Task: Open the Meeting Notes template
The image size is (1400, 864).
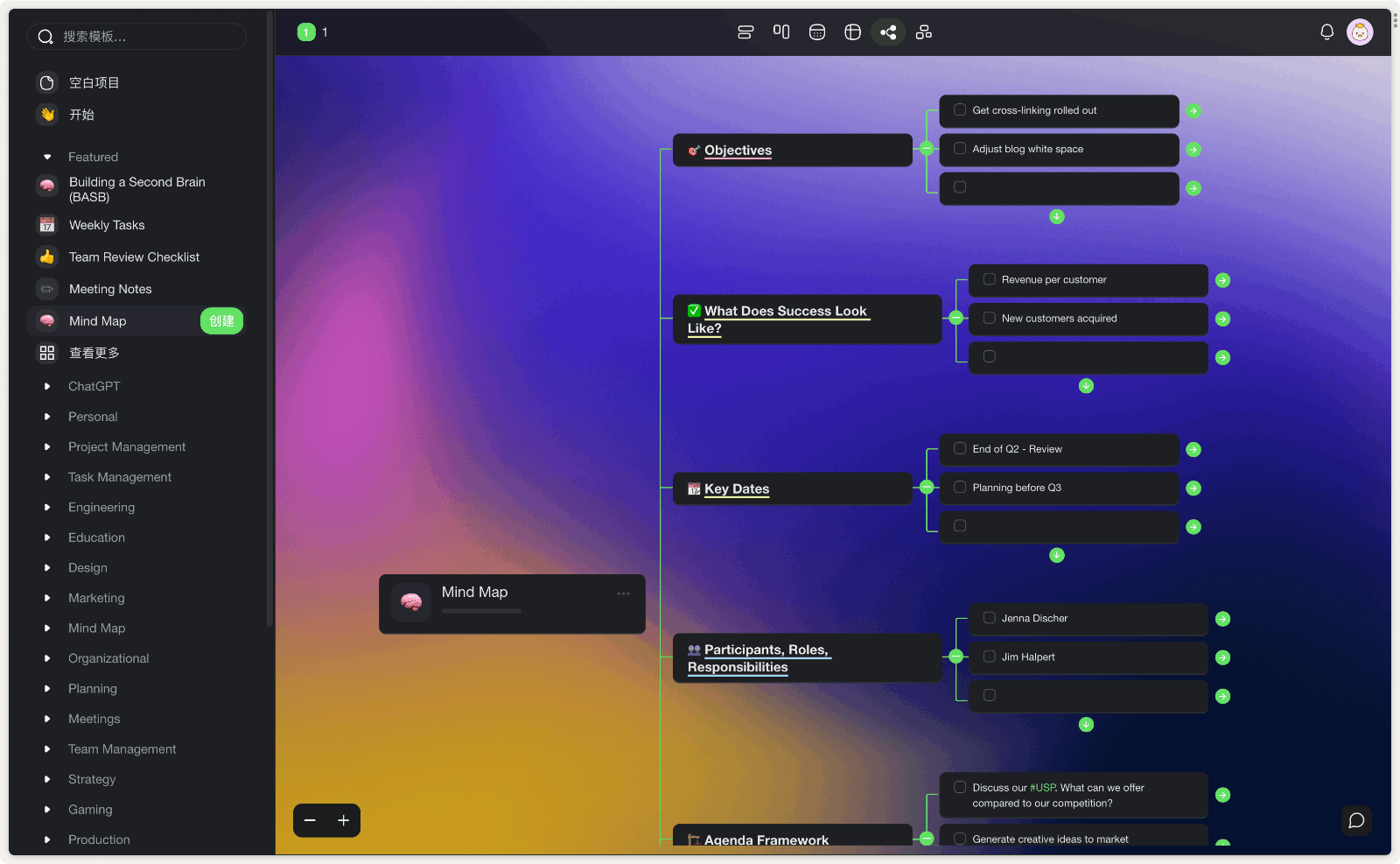Action: tap(110, 289)
